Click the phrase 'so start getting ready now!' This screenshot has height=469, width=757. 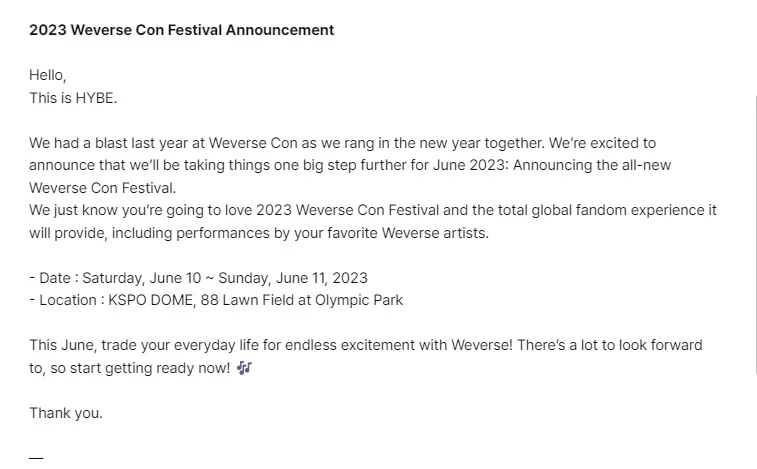[x=140, y=368]
